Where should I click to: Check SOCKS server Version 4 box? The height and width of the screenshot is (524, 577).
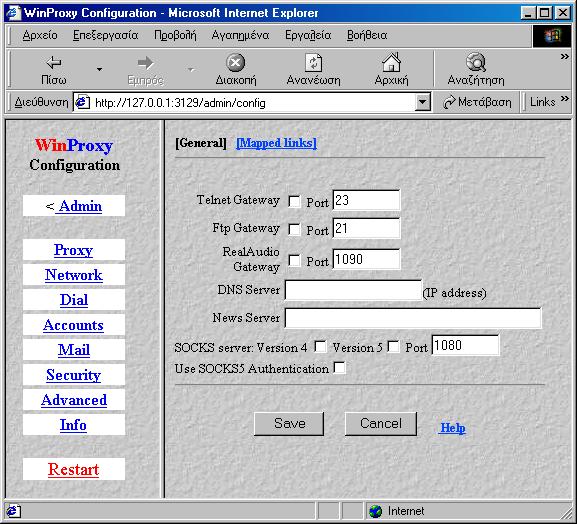tap(320, 346)
